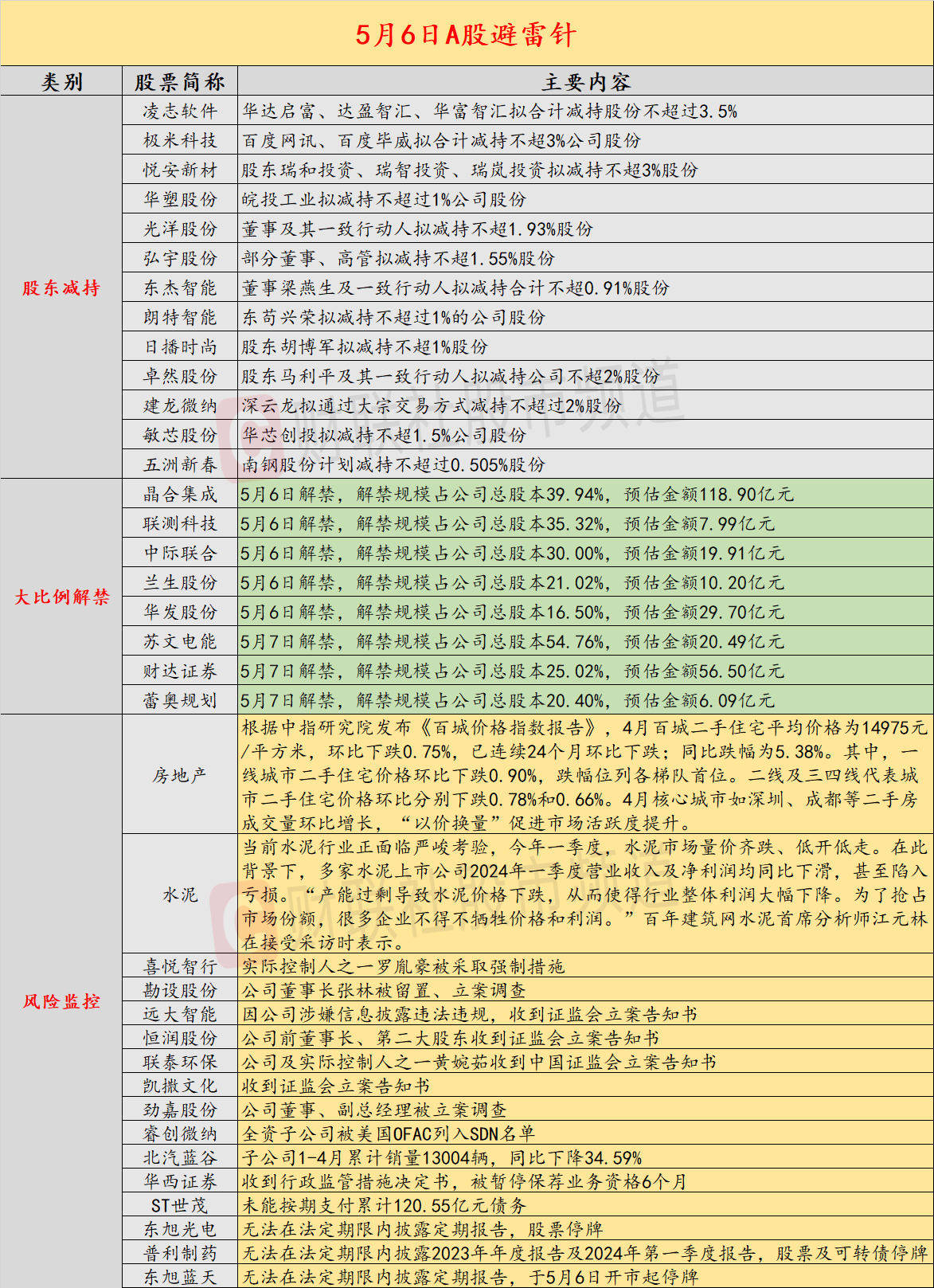
Task: Click content 全资子公司被美国OFAC列入SDN名单
Action: point(389,1134)
